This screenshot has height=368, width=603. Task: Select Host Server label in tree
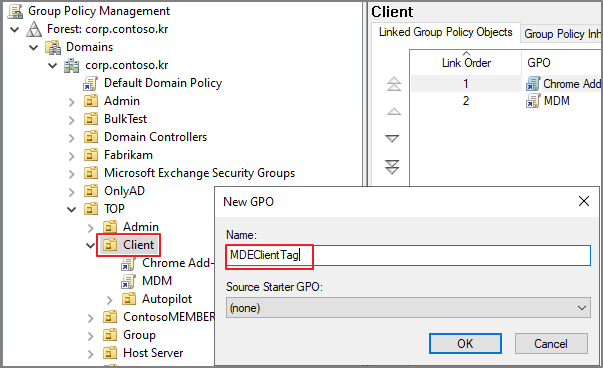(153, 353)
